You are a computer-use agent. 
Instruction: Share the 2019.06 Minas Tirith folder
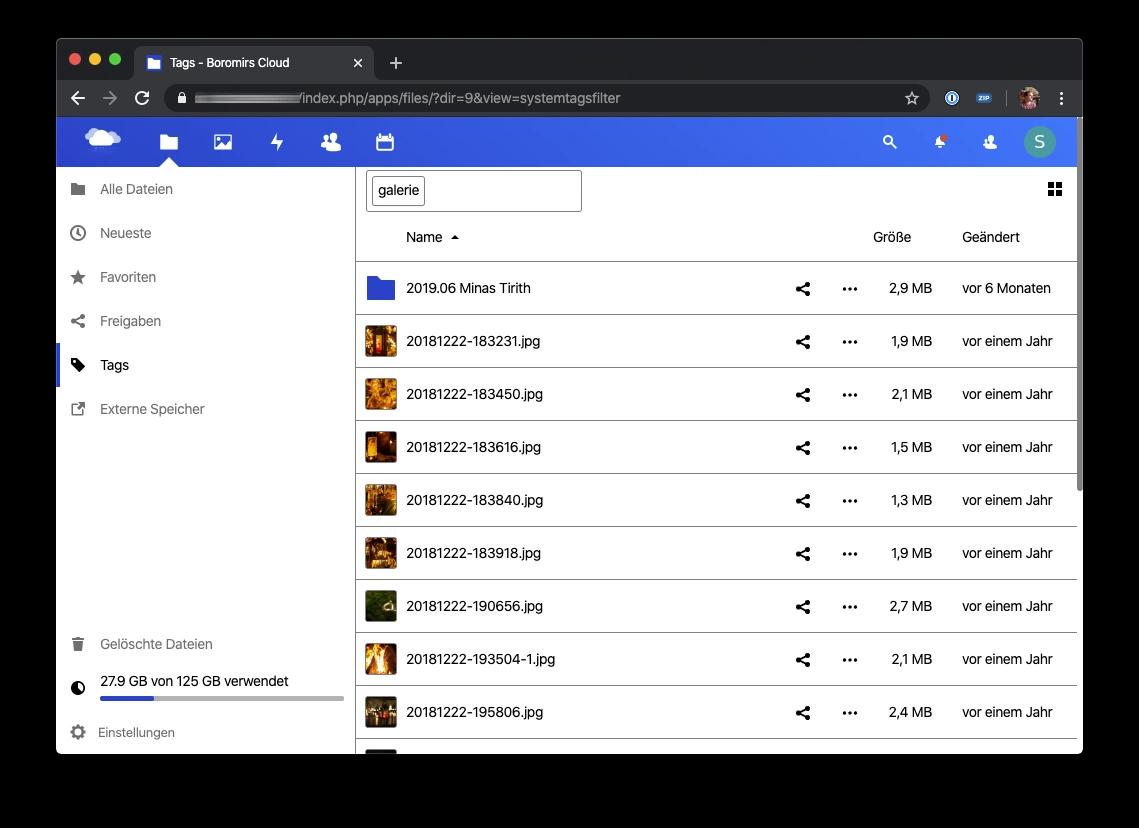click(x=802, y=289)
